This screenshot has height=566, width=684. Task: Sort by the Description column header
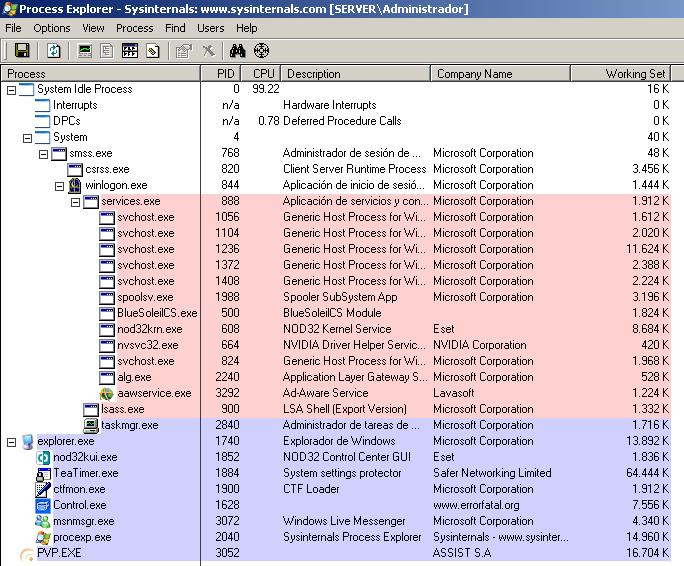[x=356, y=74]
